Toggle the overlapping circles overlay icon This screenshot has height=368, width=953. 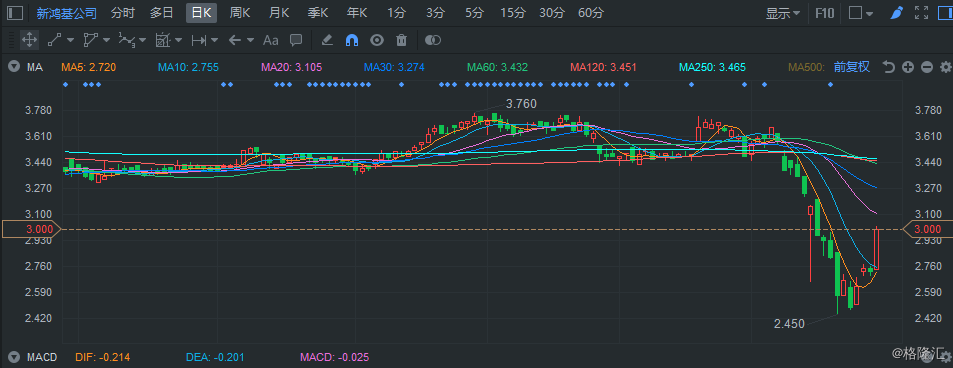[432, 40]
